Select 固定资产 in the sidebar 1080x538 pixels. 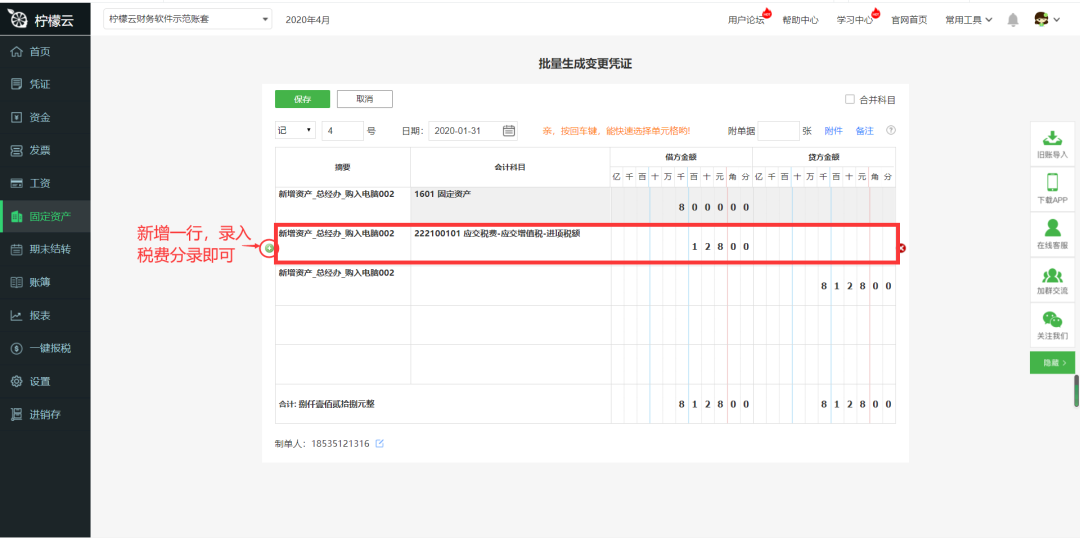45,217
